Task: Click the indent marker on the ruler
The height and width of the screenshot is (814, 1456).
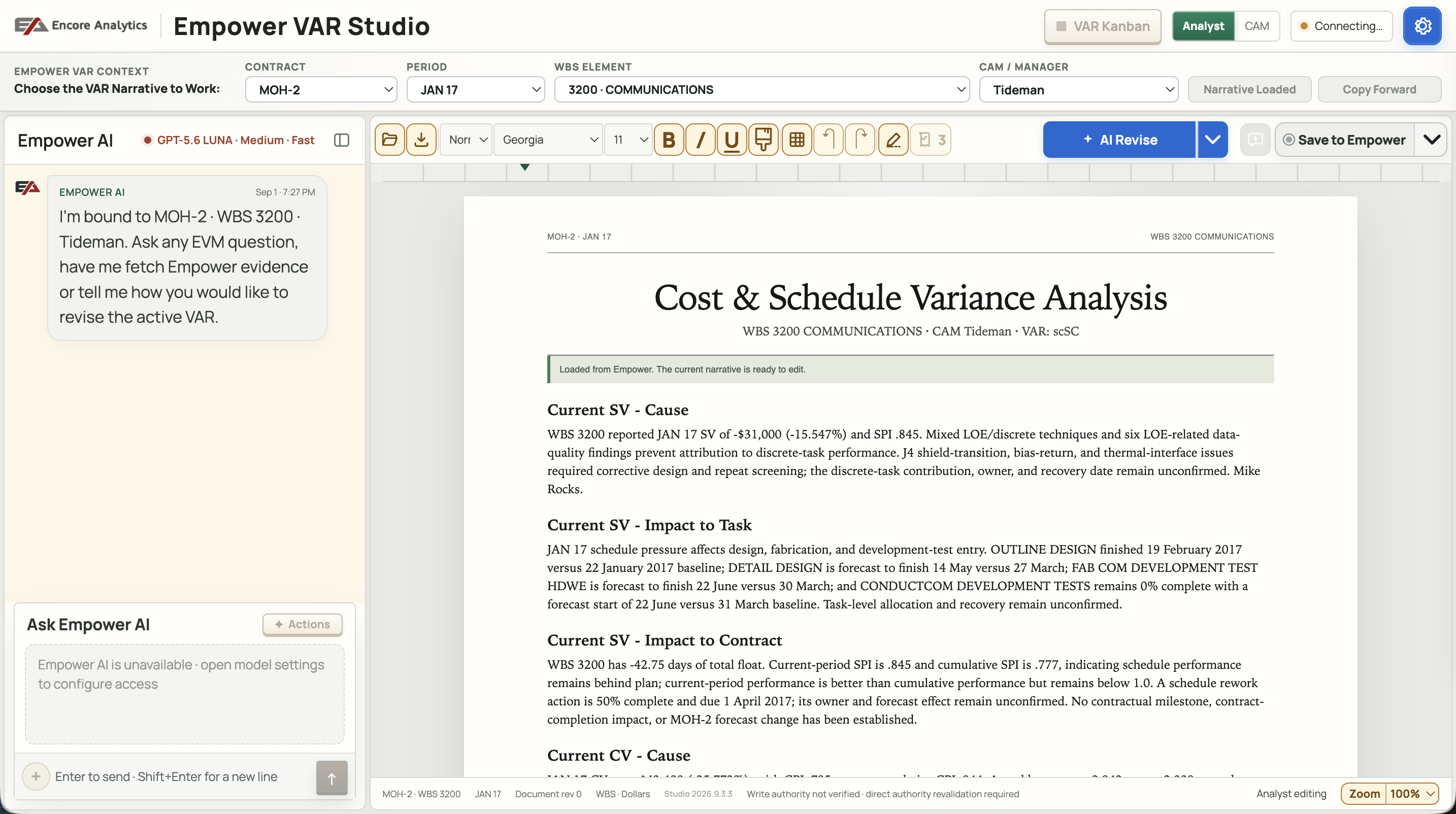Action: pyautogui.click(x=524, y=167)
